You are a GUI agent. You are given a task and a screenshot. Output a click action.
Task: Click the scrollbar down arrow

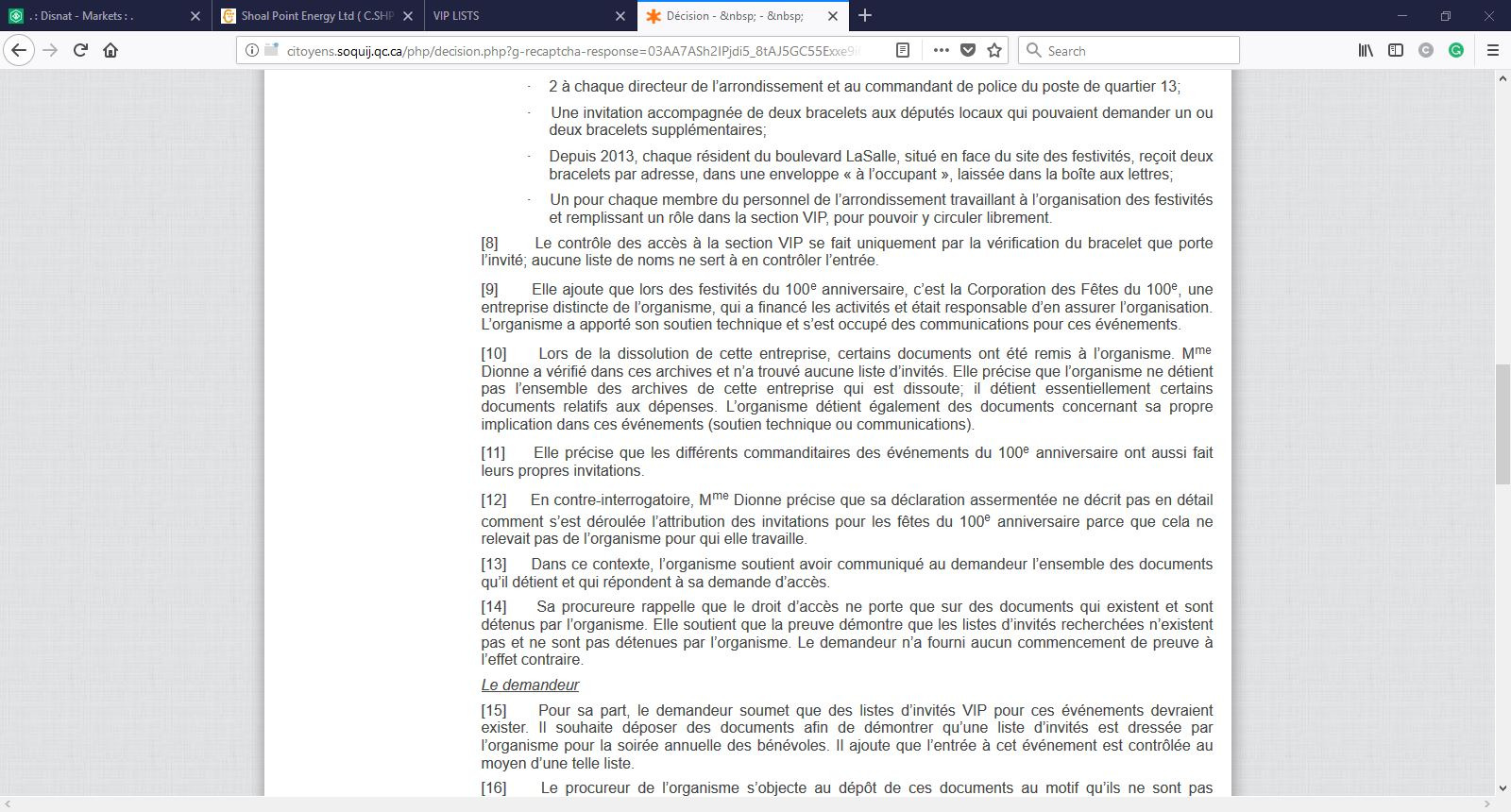tap(1503, 787)
